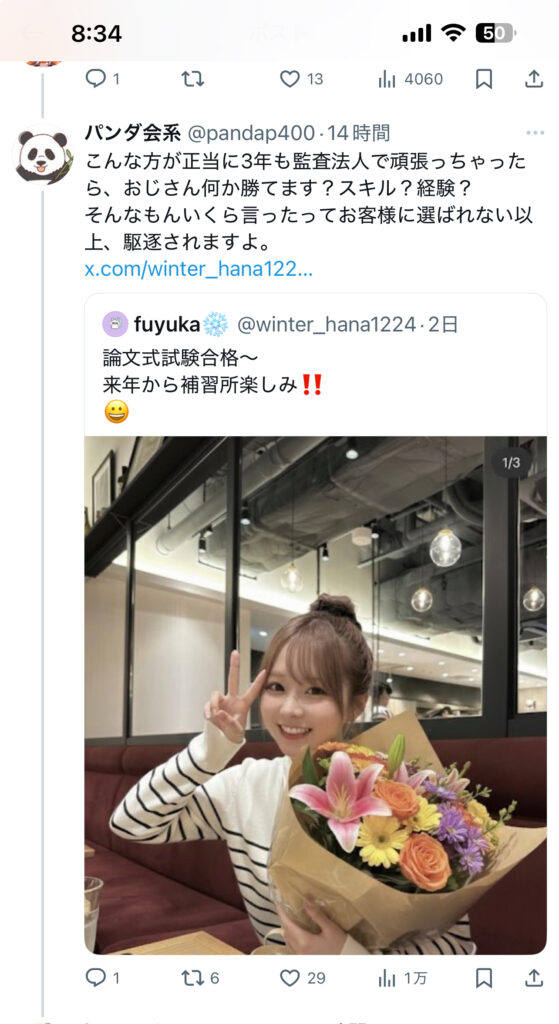Open the three-dot menu on the パンダ会系 post
The height and width of the screenshot is (1024, 559).
click(x=535, y=133)
